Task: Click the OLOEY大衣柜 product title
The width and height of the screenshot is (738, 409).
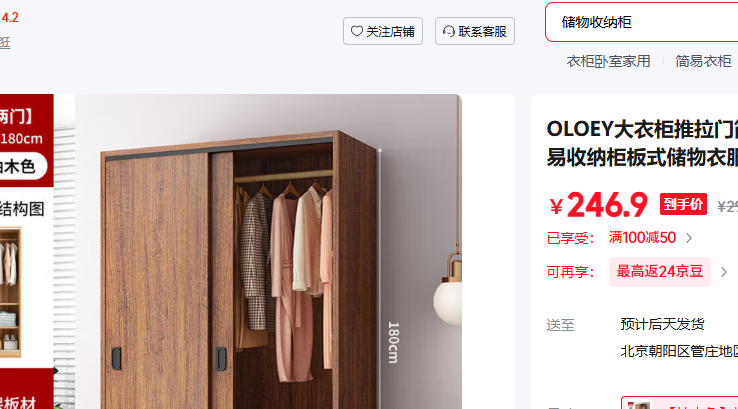Action: [642, 144]
